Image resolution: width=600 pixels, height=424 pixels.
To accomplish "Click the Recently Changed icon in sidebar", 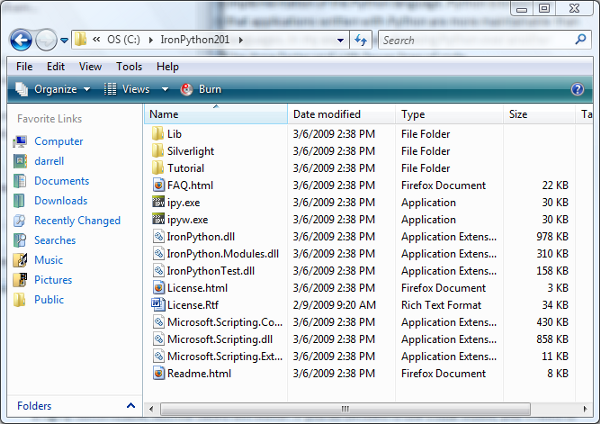I will point(20,220).
